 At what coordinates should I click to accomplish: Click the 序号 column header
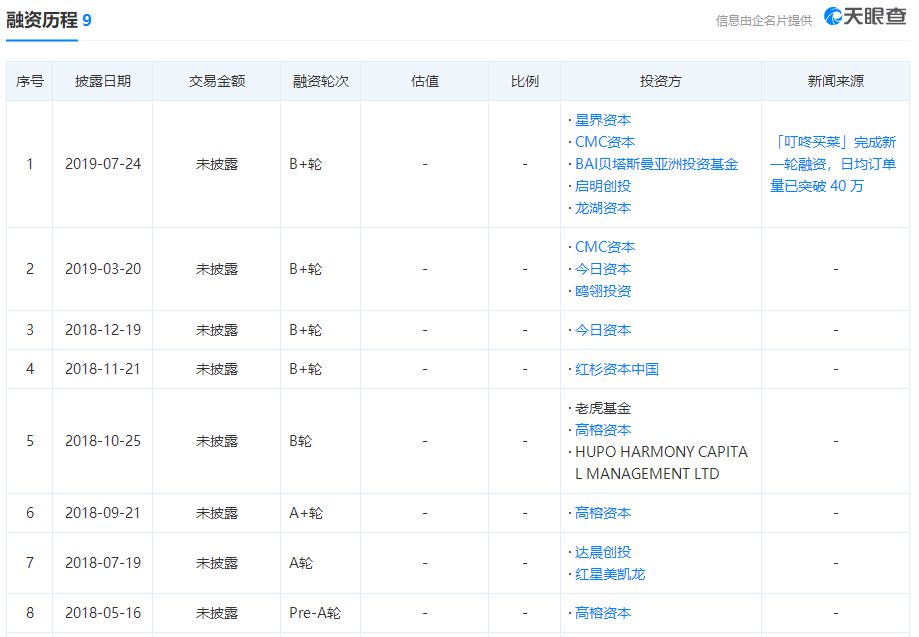point(30,81)
